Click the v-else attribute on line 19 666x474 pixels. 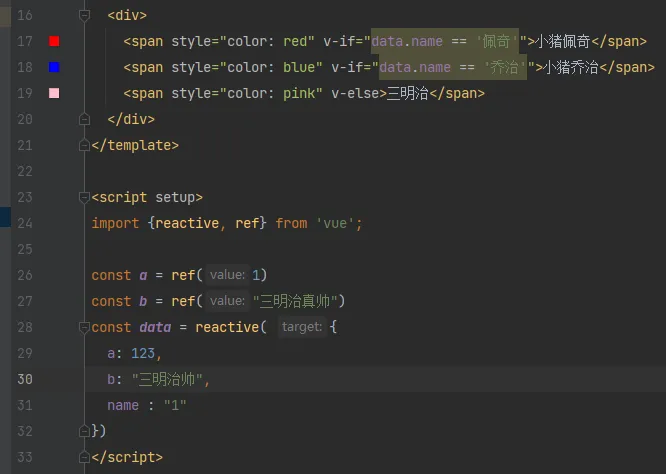355,93
